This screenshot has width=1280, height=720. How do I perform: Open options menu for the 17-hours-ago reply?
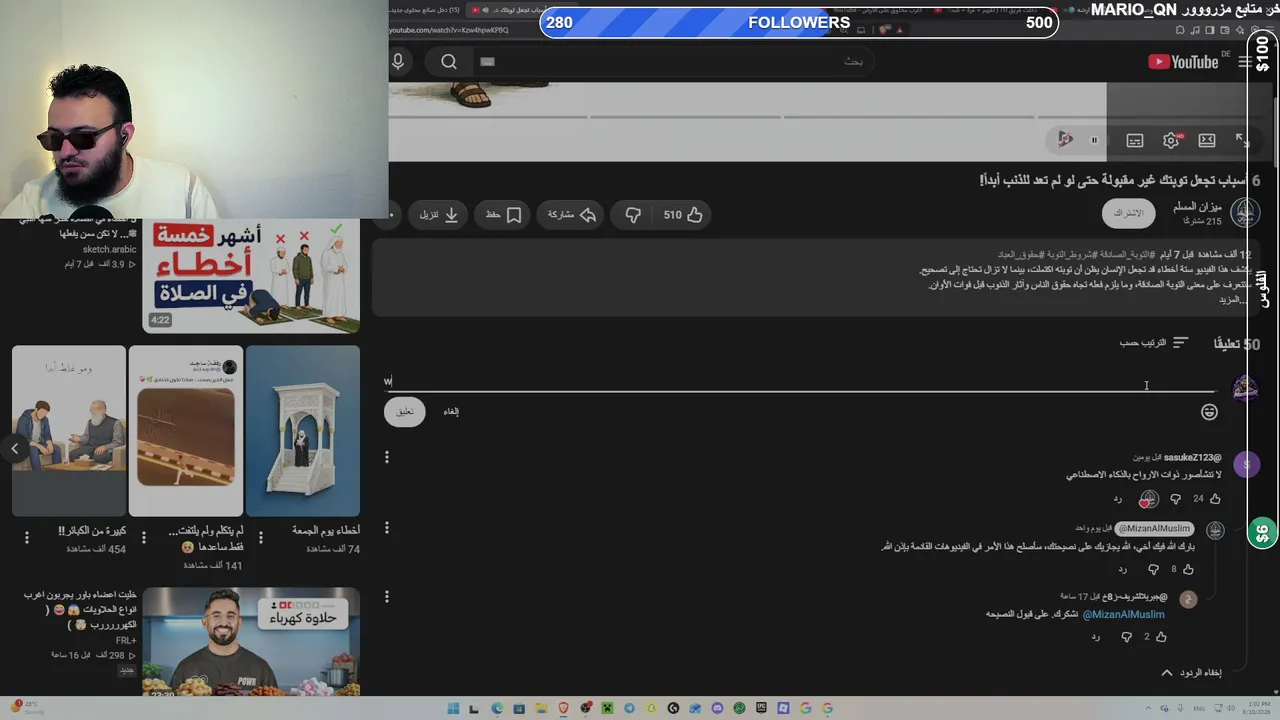[387, 596]
